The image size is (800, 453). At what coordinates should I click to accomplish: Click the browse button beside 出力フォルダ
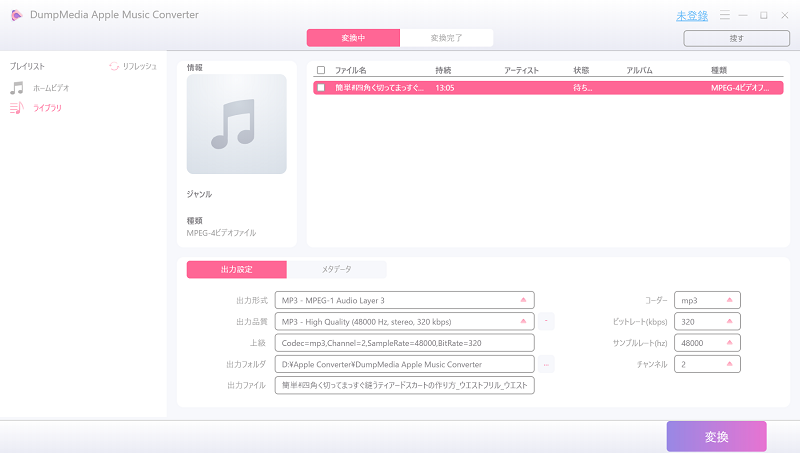546,364
